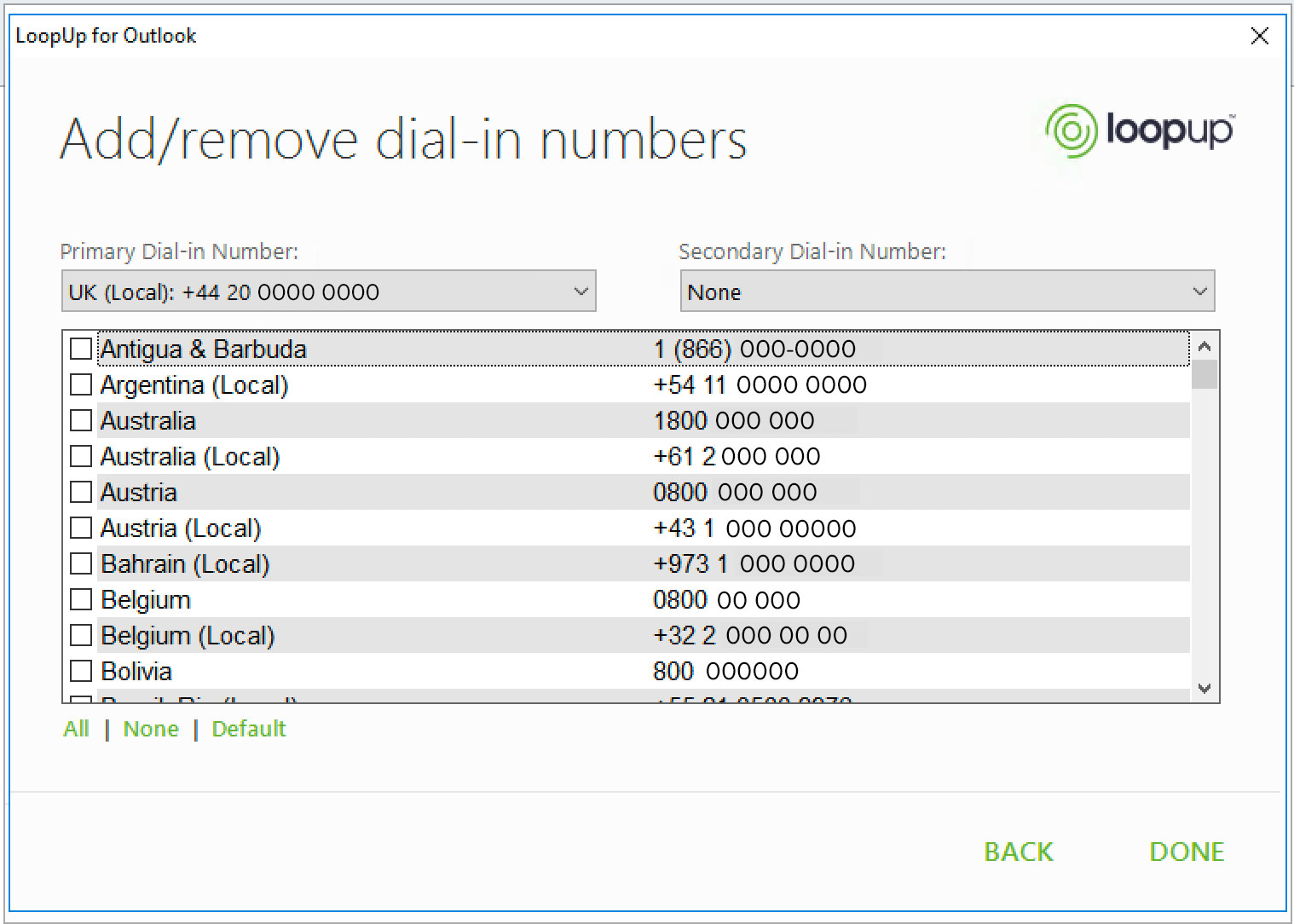Click DONE to confirm selections
This screenshot has width=1294, height=924.
click(1186, 851)
